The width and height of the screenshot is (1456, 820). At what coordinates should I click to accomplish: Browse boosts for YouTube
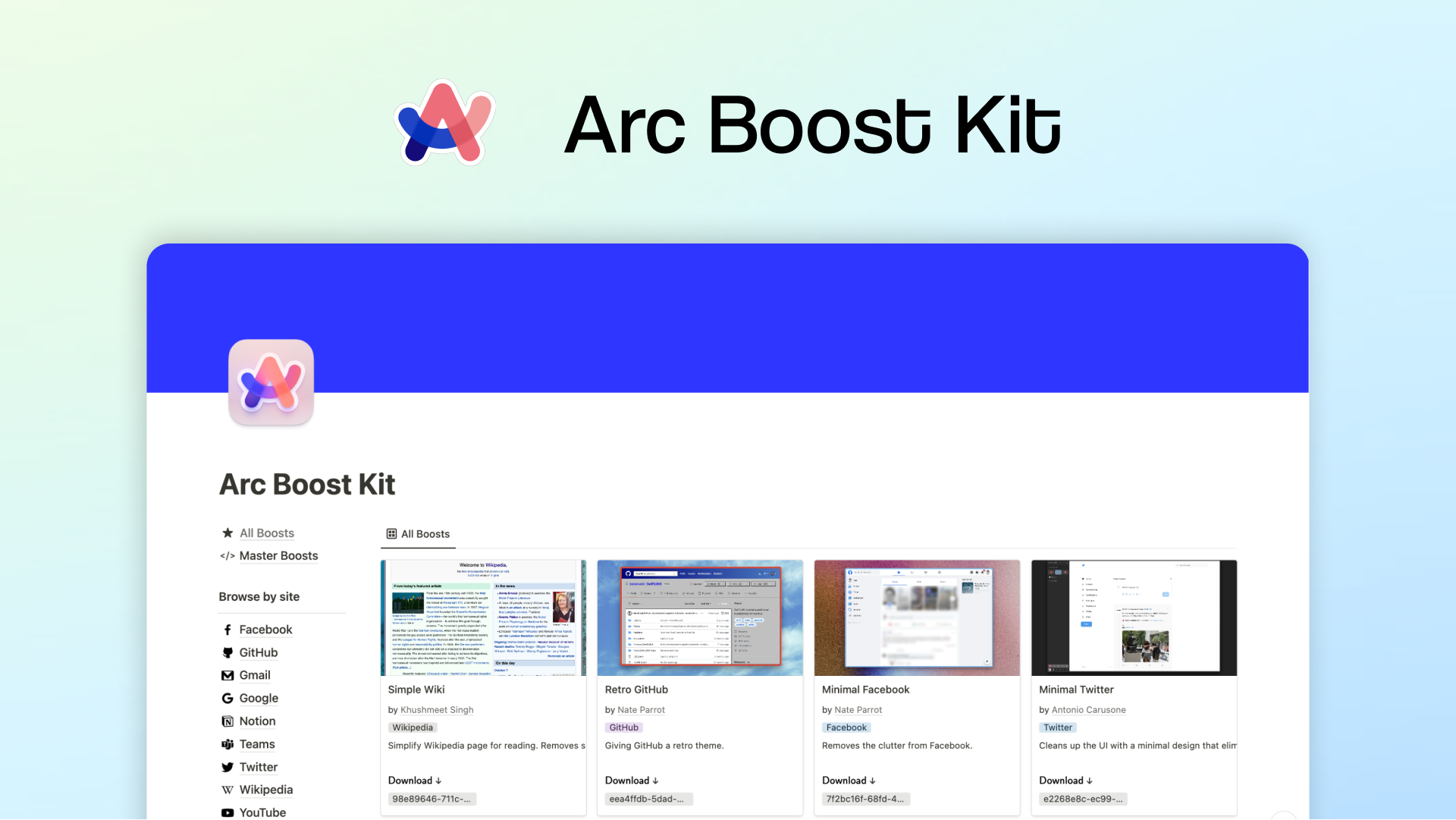[262, 812]
